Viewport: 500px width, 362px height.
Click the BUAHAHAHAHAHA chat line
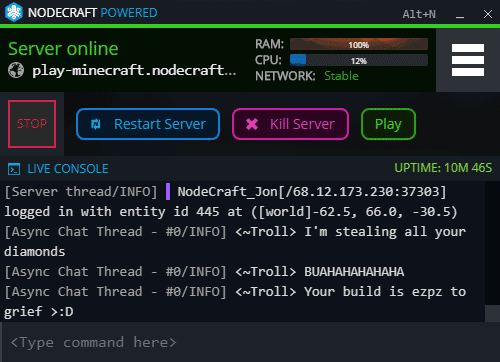(x=204, y=272)
